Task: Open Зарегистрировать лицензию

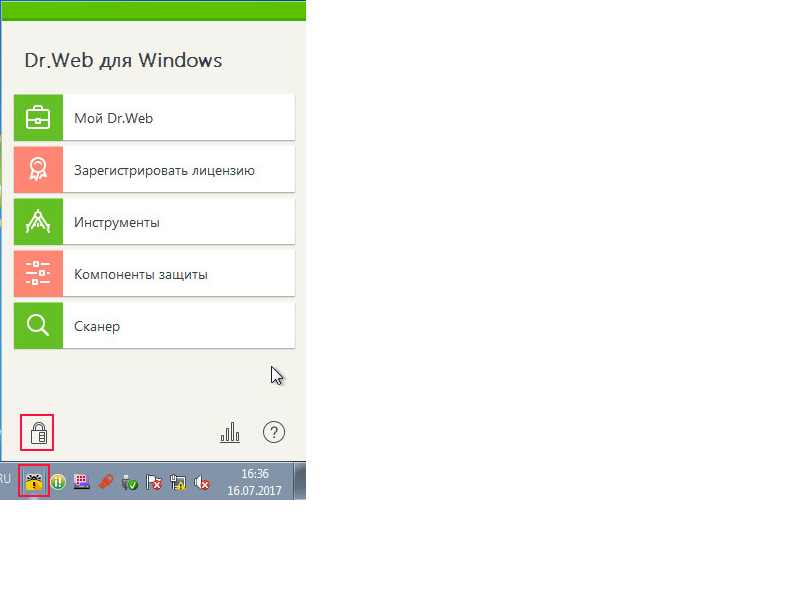Action: pos(154,169)
